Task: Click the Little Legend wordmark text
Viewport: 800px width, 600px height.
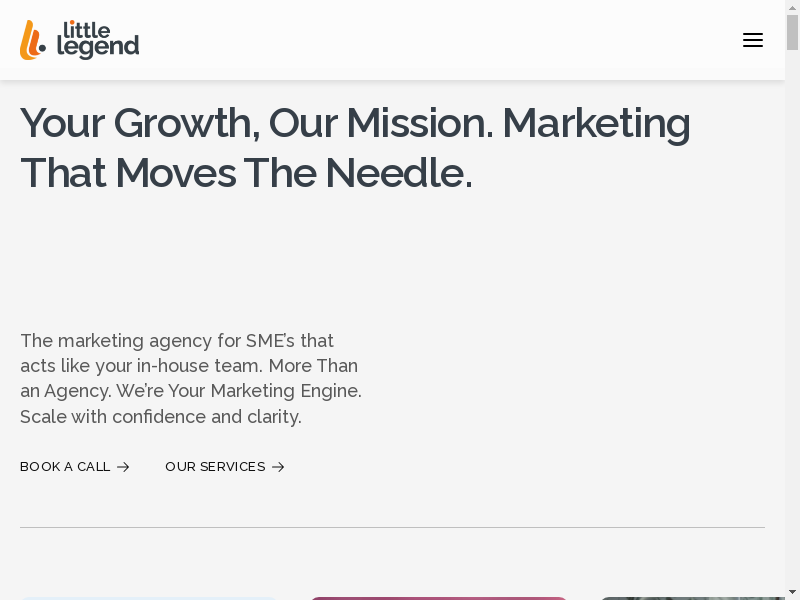Action: (x=98, y=40)
